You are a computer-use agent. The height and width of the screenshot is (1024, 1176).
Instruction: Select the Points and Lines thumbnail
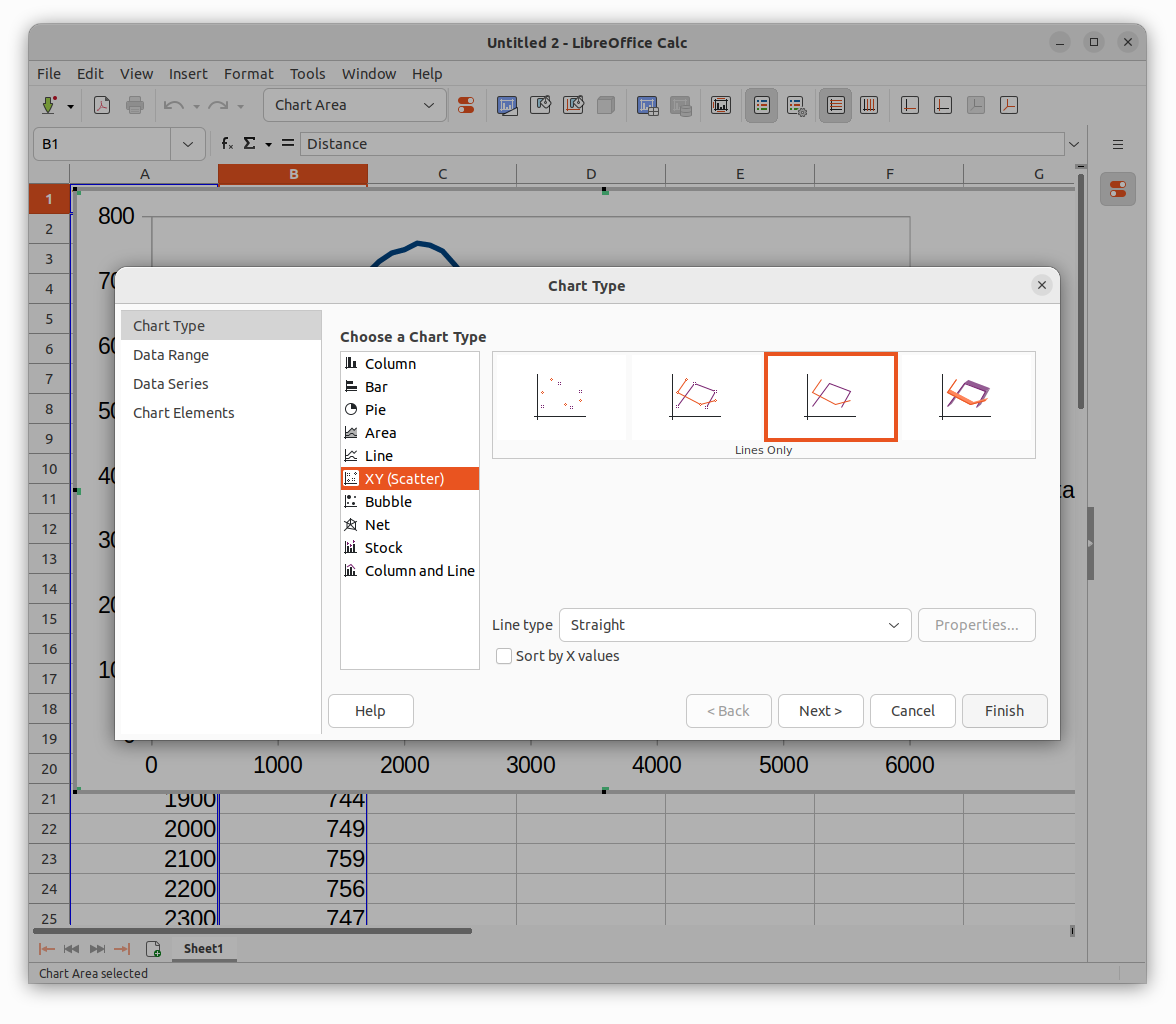click(695, 397)
